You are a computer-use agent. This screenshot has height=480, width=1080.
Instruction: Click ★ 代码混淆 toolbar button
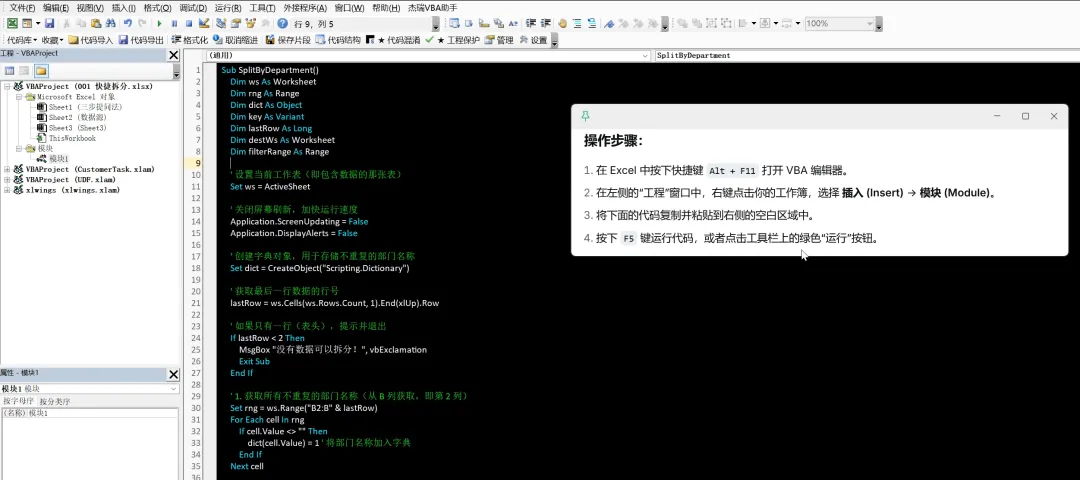pyautogui.click(x=393, y=40)
